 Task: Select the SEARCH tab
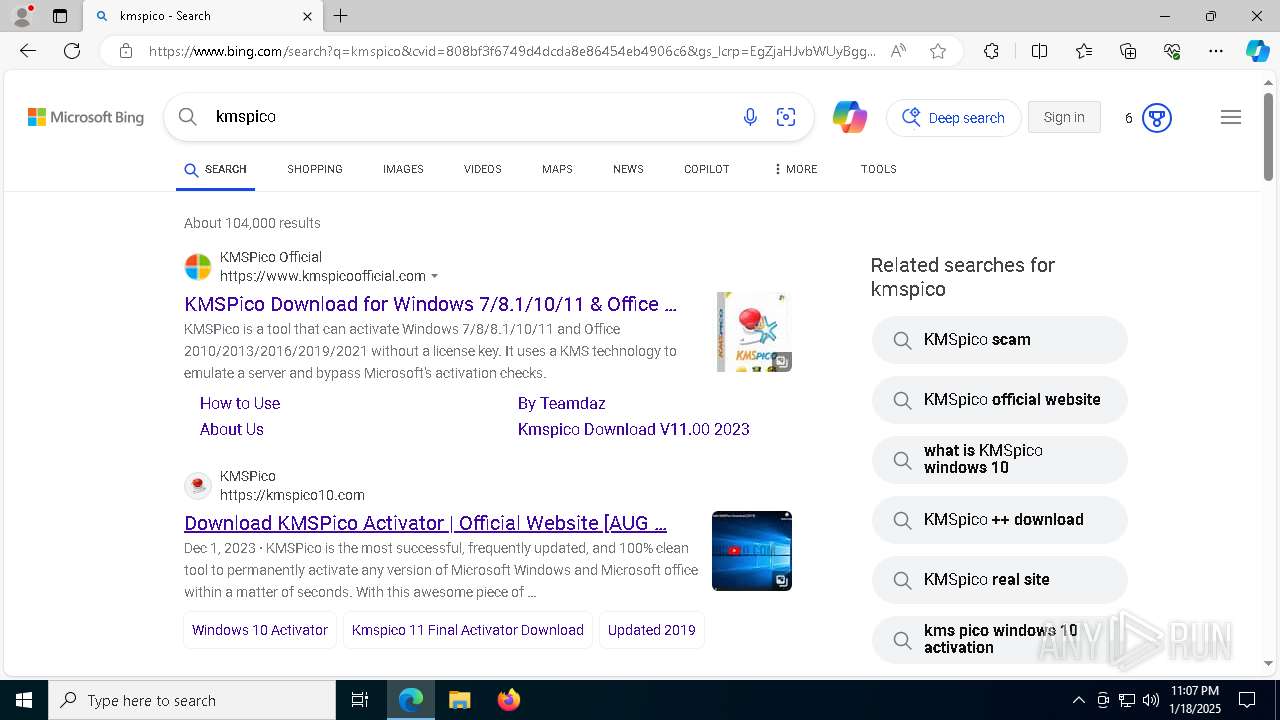[x=215, y=169]
